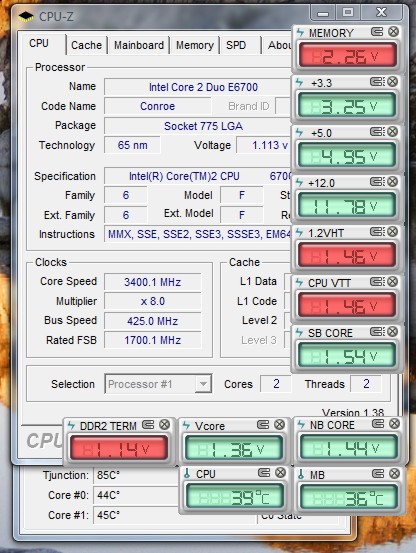
Task: Close the +3.3 voltage widget
Action: pos(393,82)
